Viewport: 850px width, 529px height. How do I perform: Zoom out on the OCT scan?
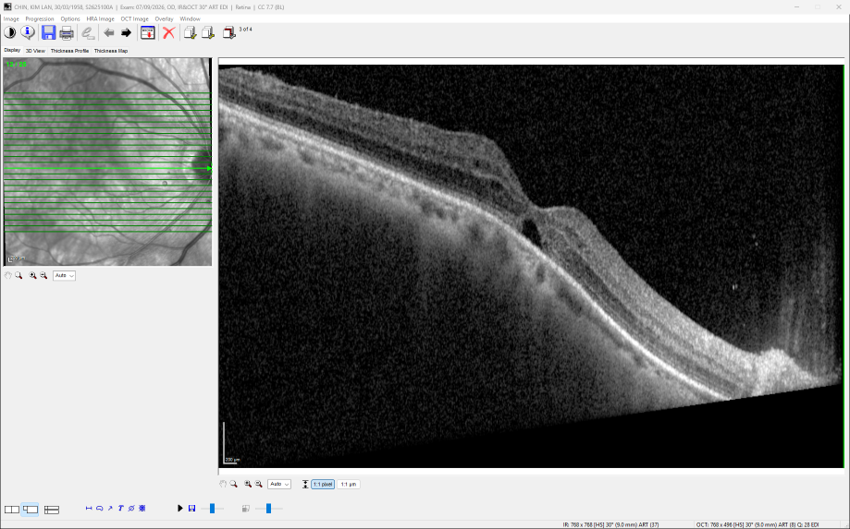point(259,484)
